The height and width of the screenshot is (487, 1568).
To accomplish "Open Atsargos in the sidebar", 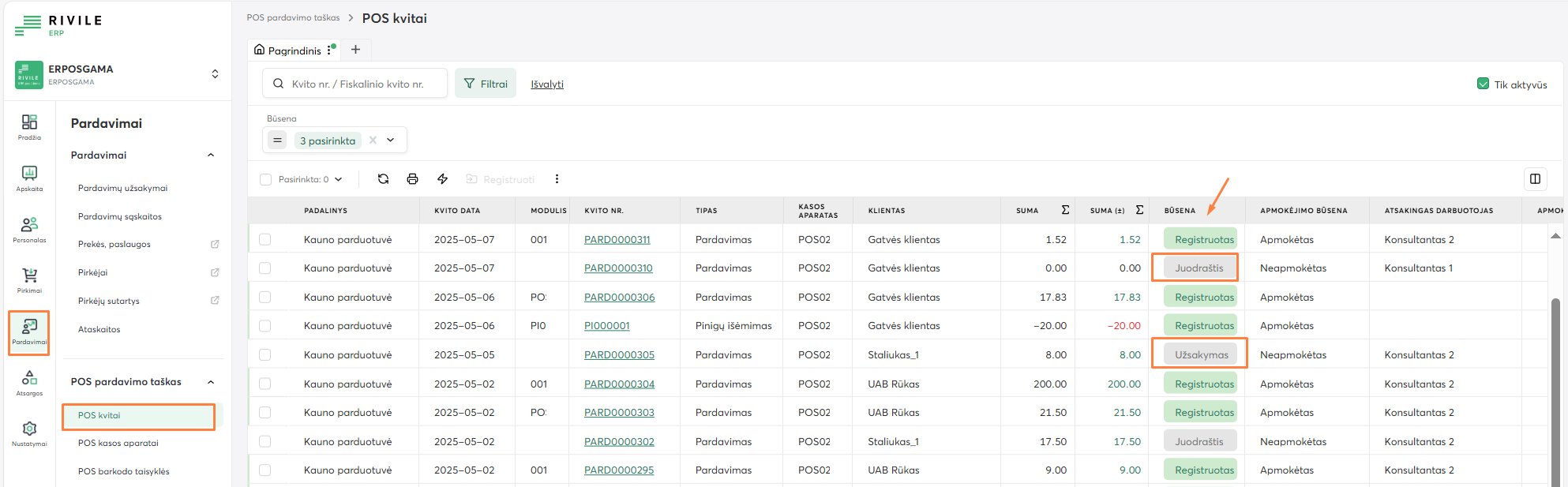I will click(29, 383).
